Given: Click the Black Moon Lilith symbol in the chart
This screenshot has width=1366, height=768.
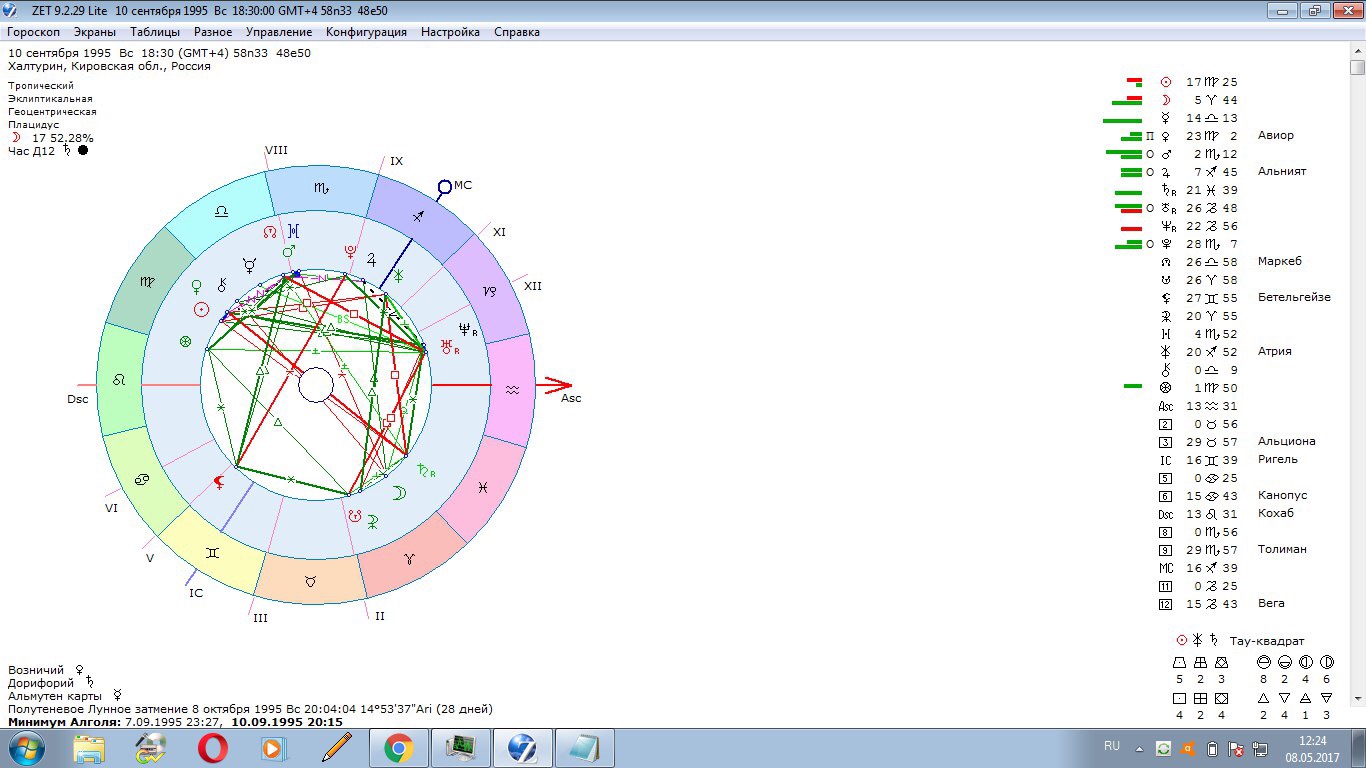Looking at the screenshot, I should (219, 484).
